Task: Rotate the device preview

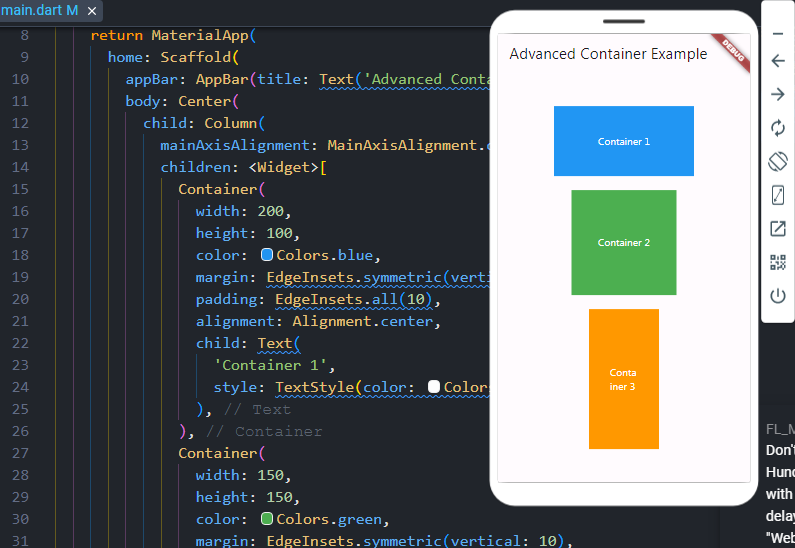Action: [778, 162]
